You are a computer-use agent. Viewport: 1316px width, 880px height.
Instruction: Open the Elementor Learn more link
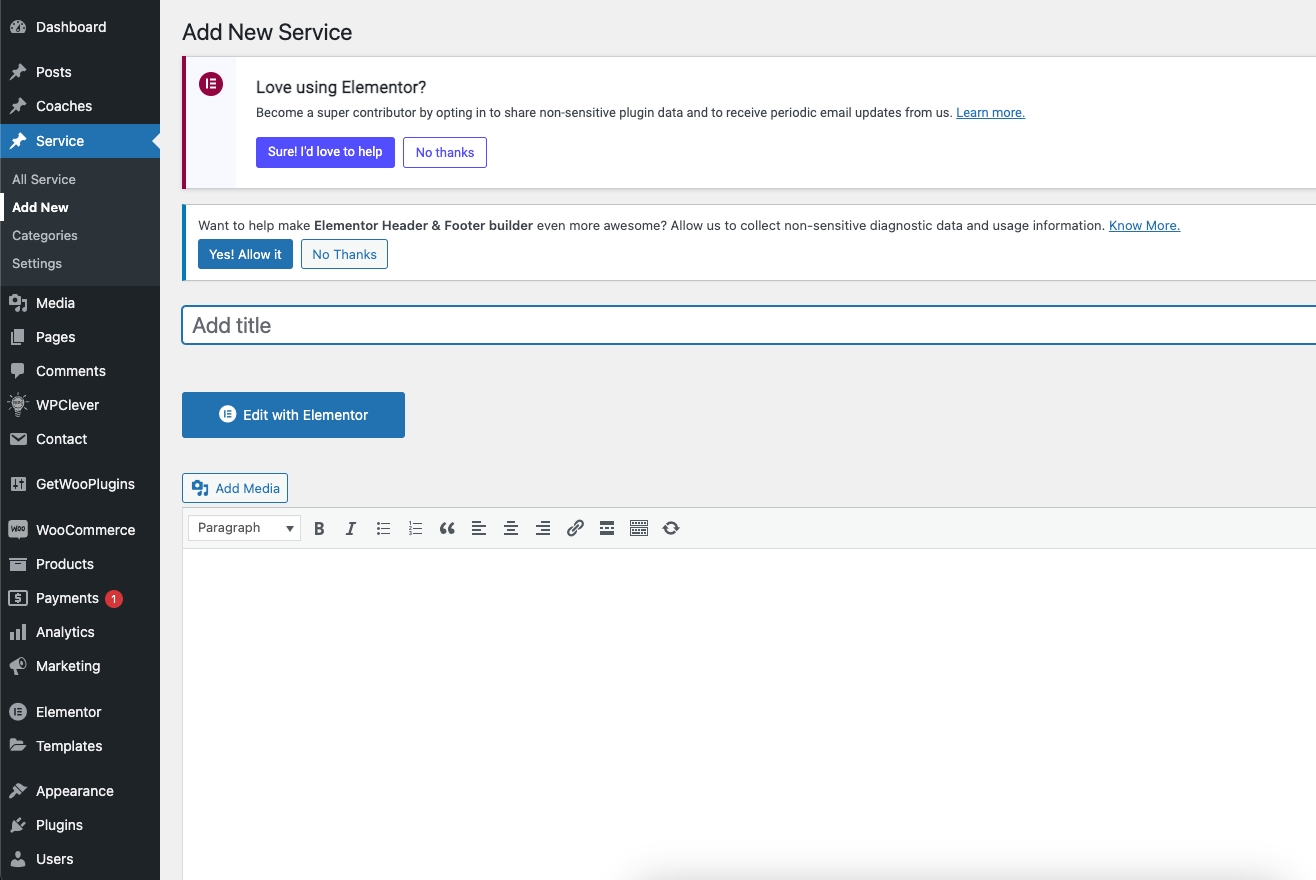[x=990, y=113]
